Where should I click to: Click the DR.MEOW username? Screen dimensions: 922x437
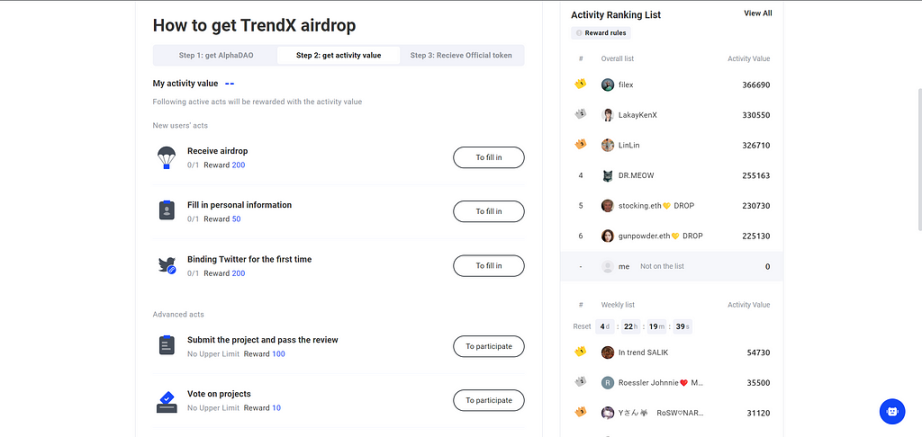tap(636, 175)
